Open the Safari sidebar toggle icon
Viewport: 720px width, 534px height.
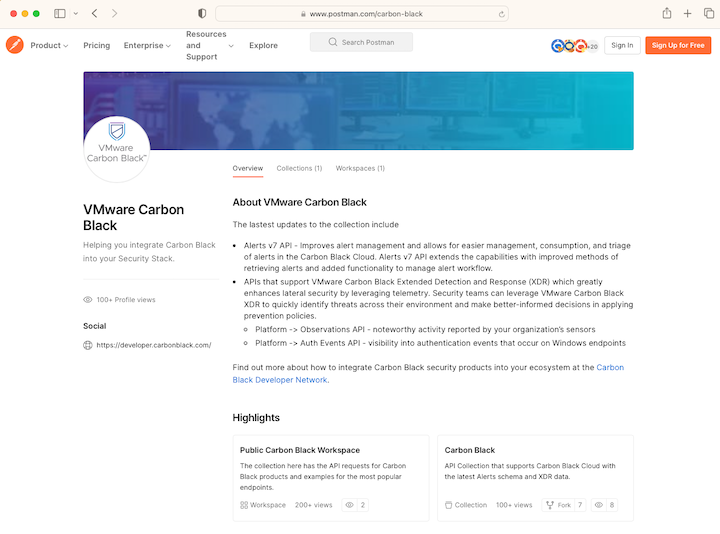point(60,14)
